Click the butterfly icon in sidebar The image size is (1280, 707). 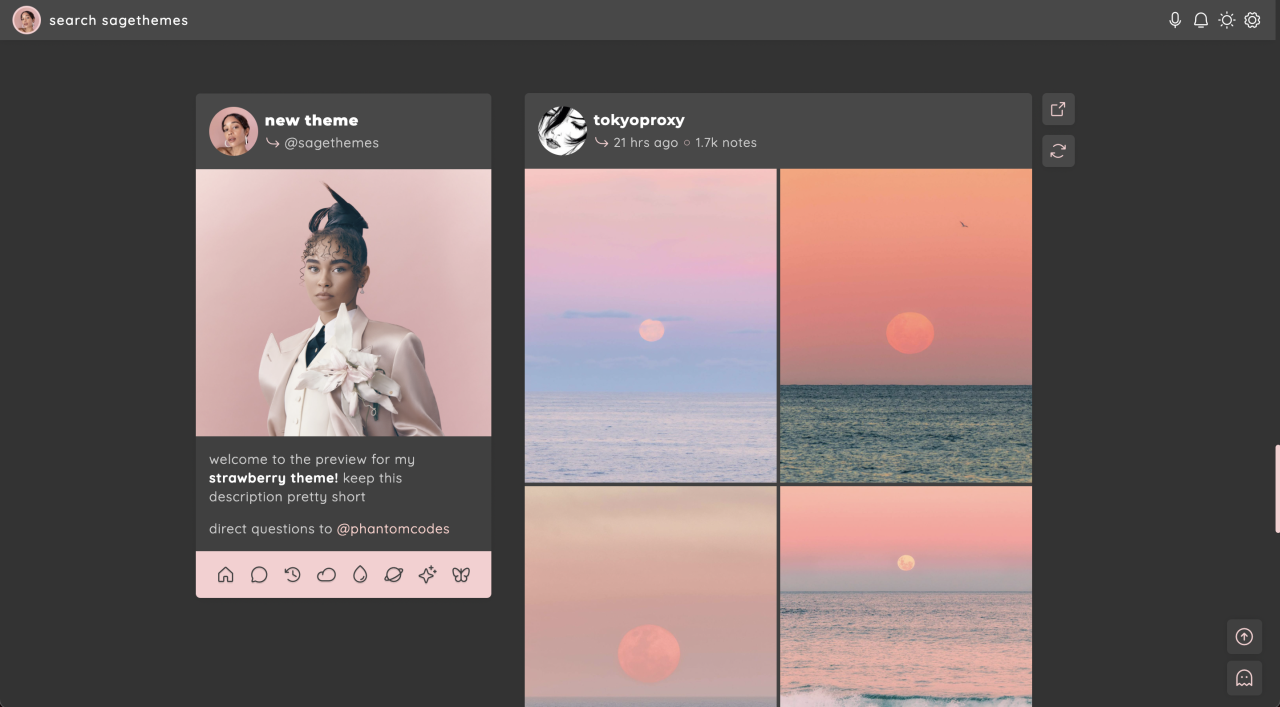(x=461, y=574)
